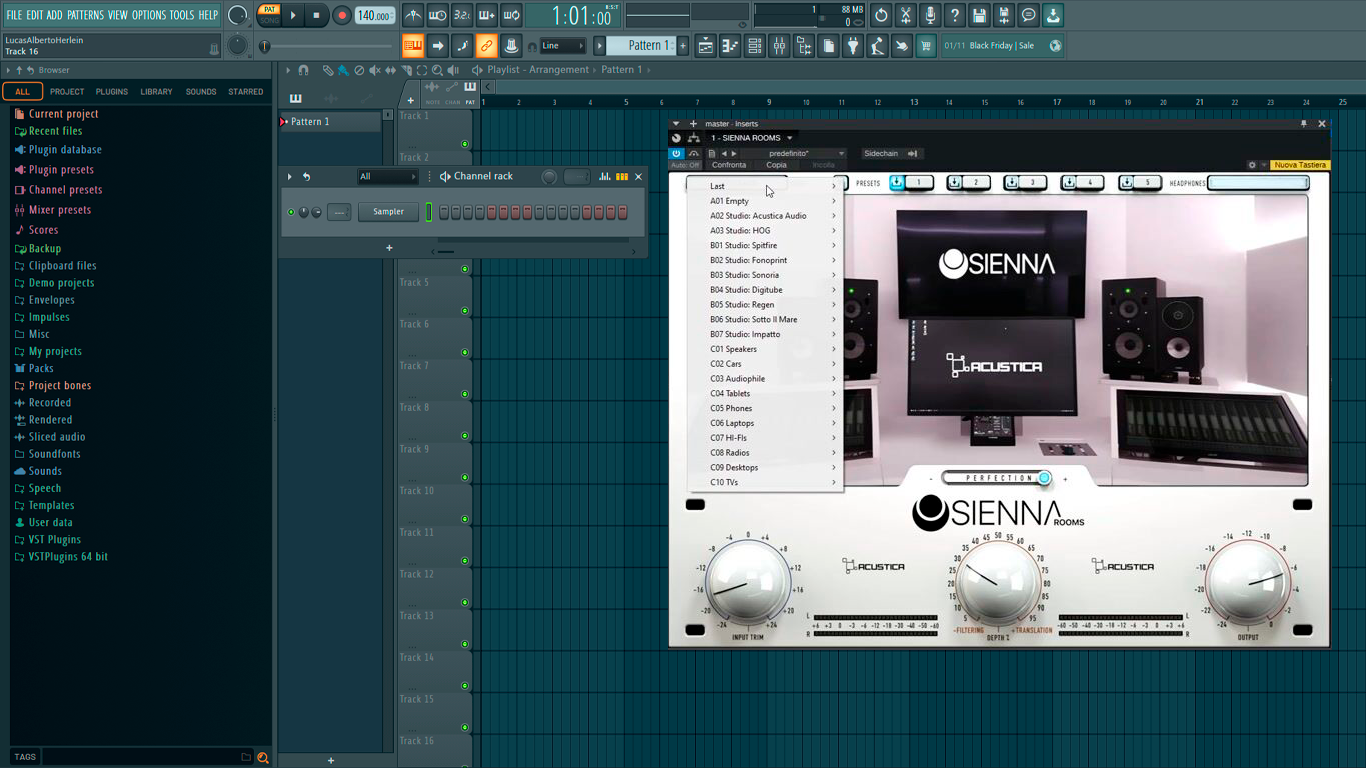Click the Nuova Tastiera button
This screenshot has width=1366, height=768.
1300,165
